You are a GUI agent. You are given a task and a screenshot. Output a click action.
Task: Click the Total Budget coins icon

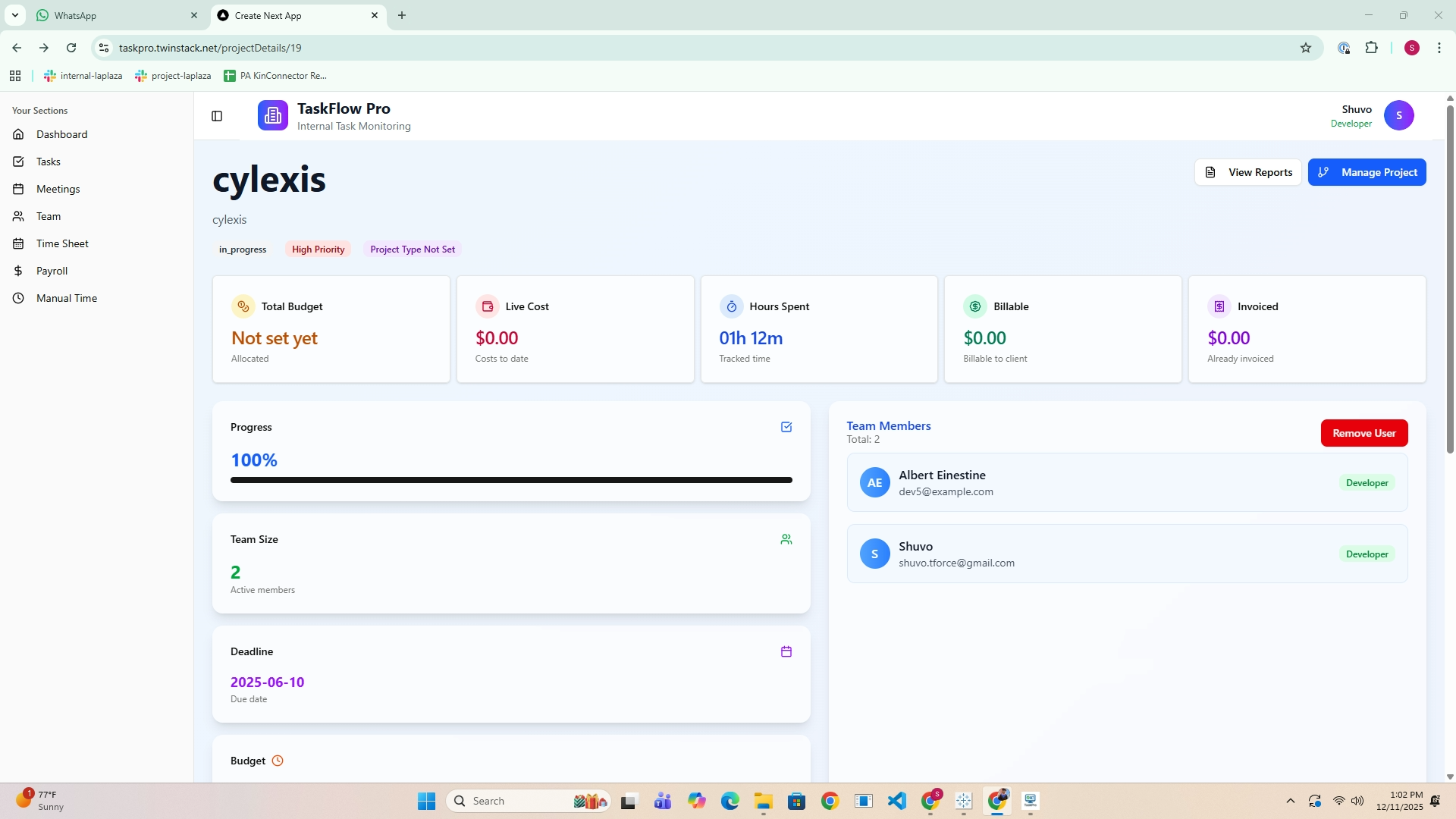tap(243, 306)
